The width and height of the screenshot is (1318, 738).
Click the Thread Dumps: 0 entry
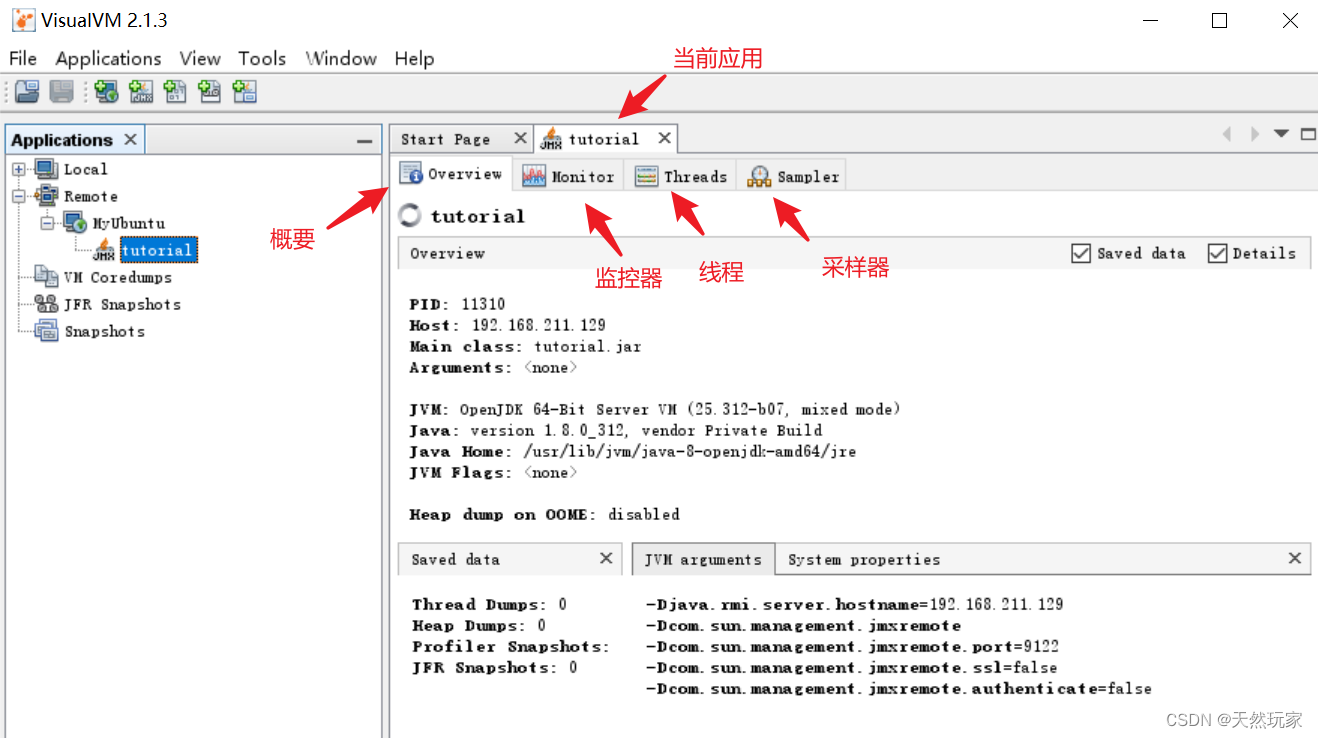(489, 604)
